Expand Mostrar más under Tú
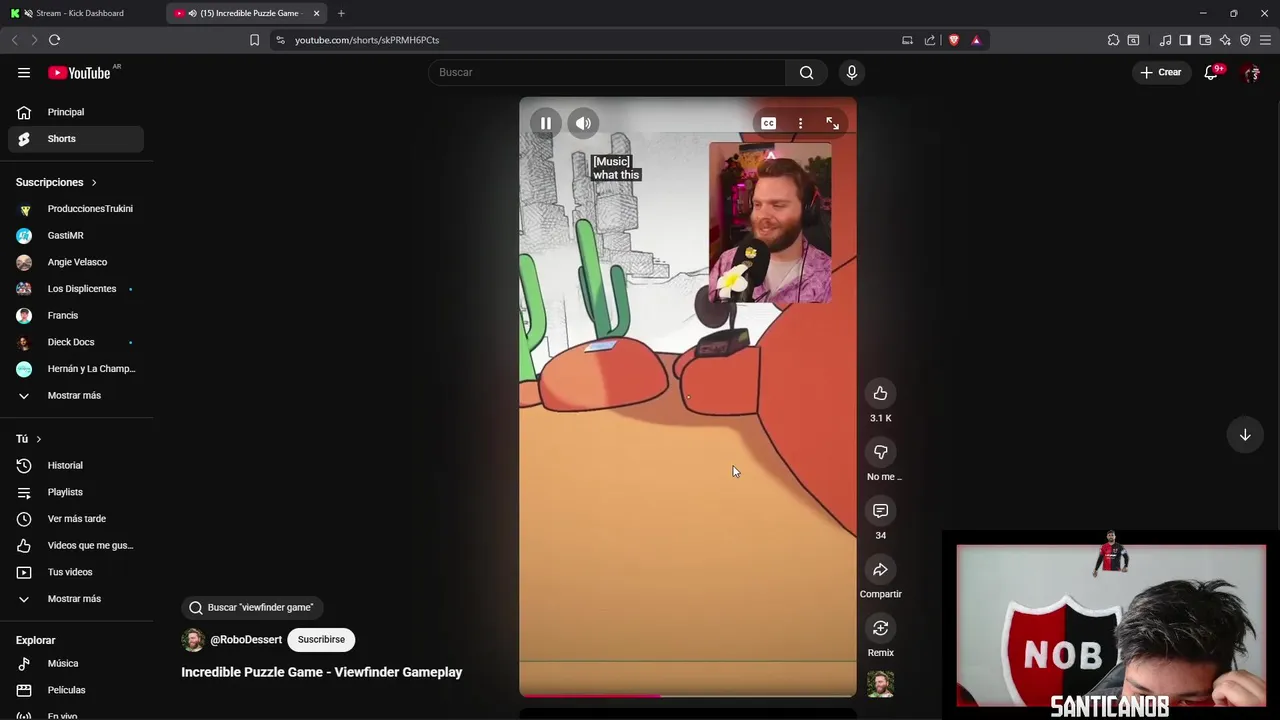Image resolution: width=1280 pixels, height=720 pixels. pos(76,599)
